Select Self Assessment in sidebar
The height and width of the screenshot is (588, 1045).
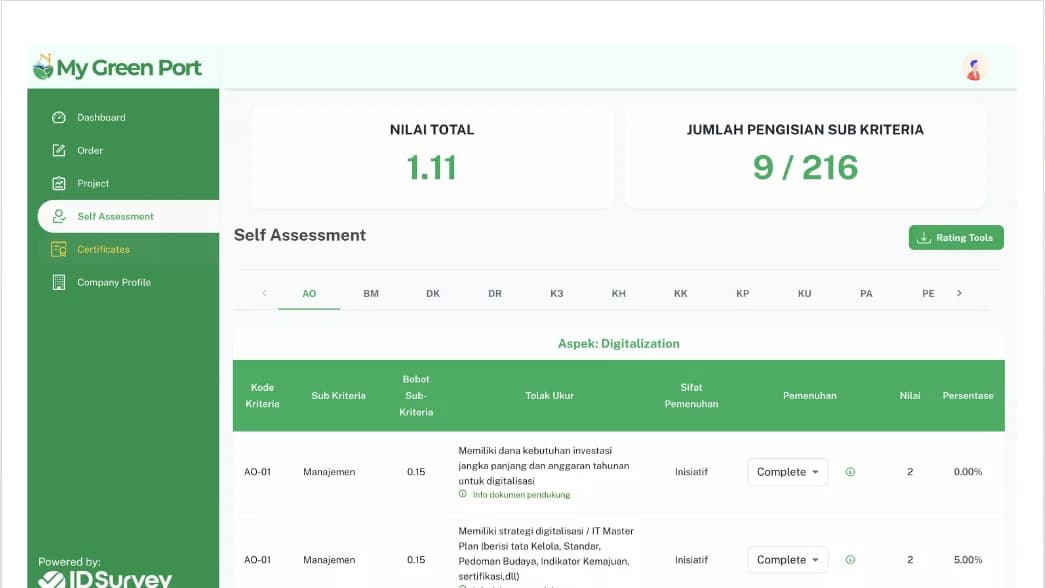128,216
